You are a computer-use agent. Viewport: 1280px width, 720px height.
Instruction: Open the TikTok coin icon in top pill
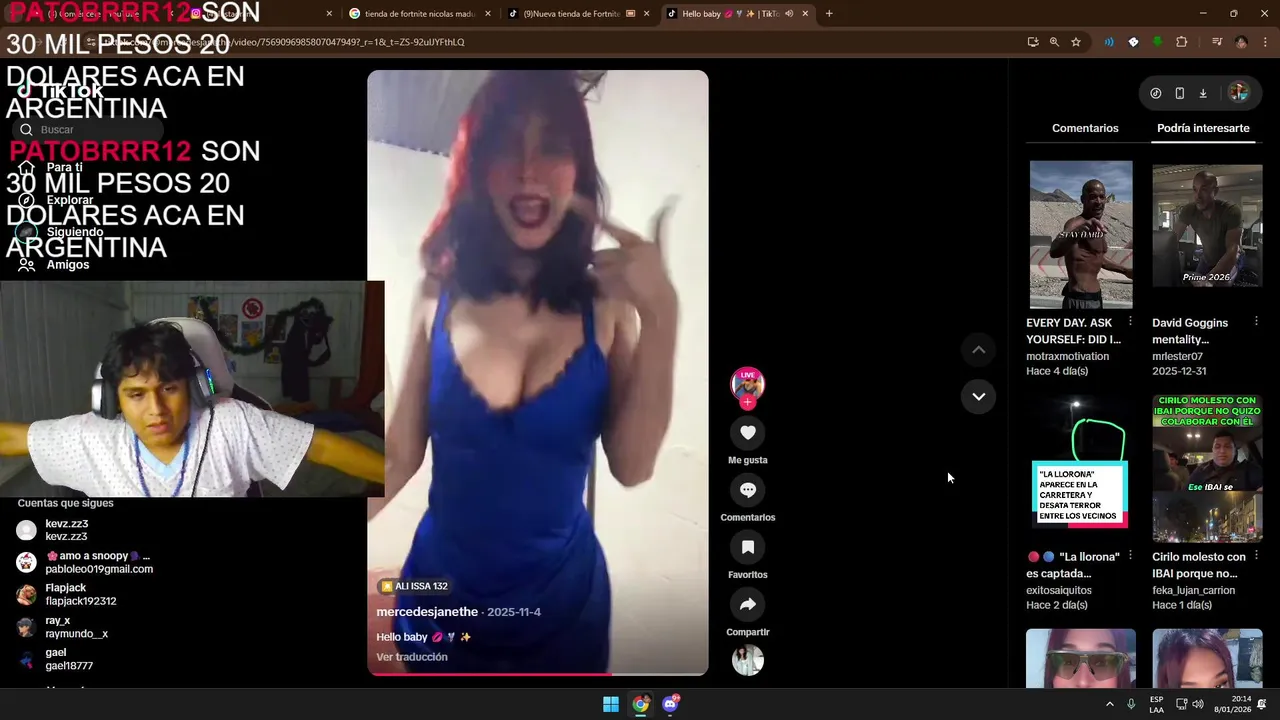pyautogui.click(x=1156, y=93)
